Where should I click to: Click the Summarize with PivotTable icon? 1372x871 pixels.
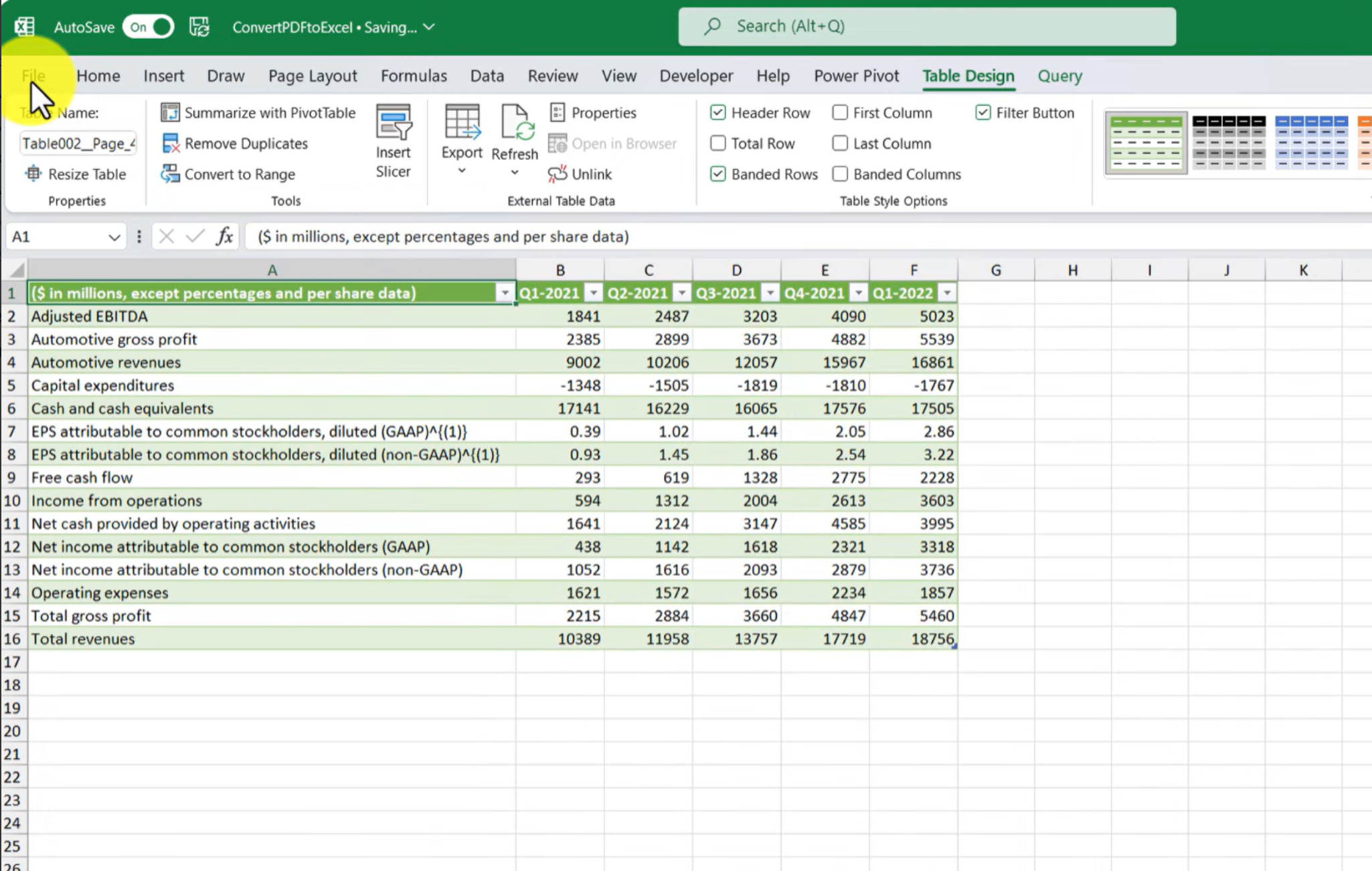click(170, 112)
